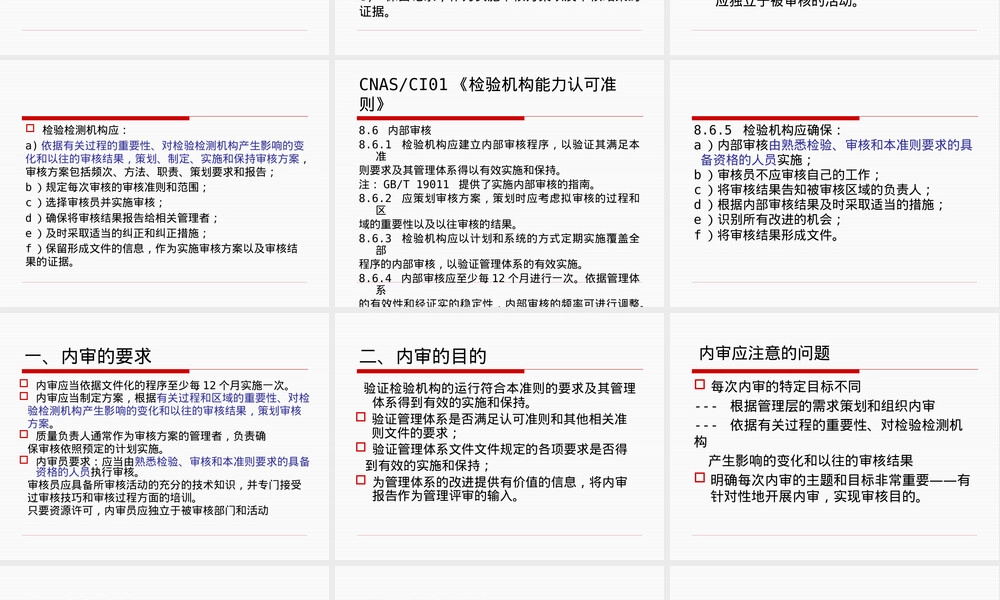Click the line 检验检测机构应：
This screenshot has width=1000, height=600.
(85, 130)
